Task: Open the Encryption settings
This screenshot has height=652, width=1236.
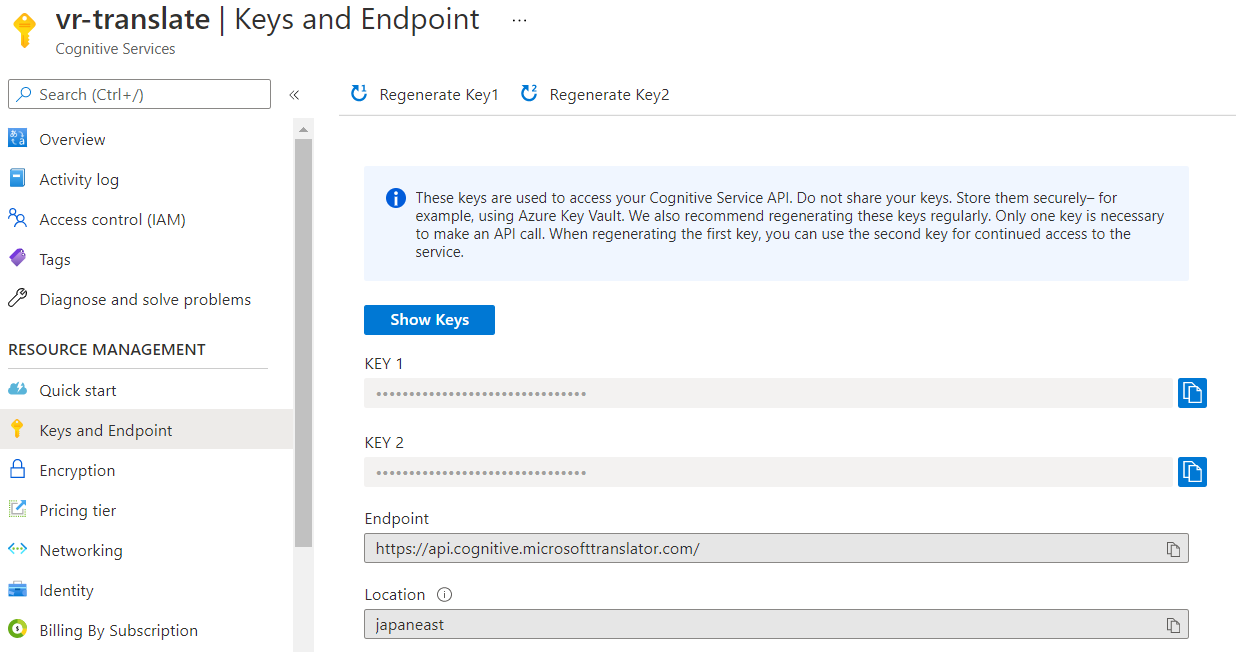Action: [77, 471]
